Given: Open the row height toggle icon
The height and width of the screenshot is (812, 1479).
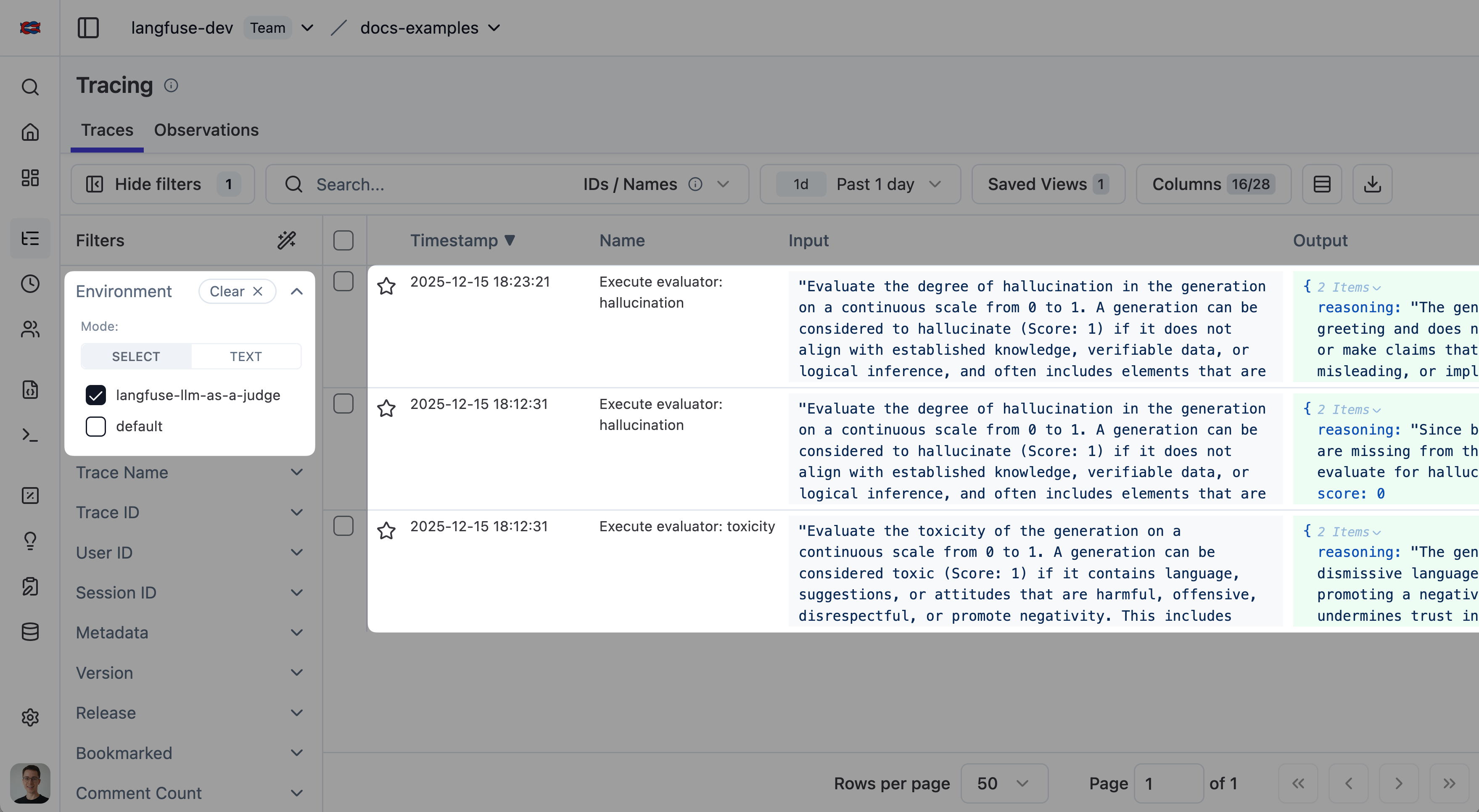Looking at the screenshot, I should point(1322,184).
